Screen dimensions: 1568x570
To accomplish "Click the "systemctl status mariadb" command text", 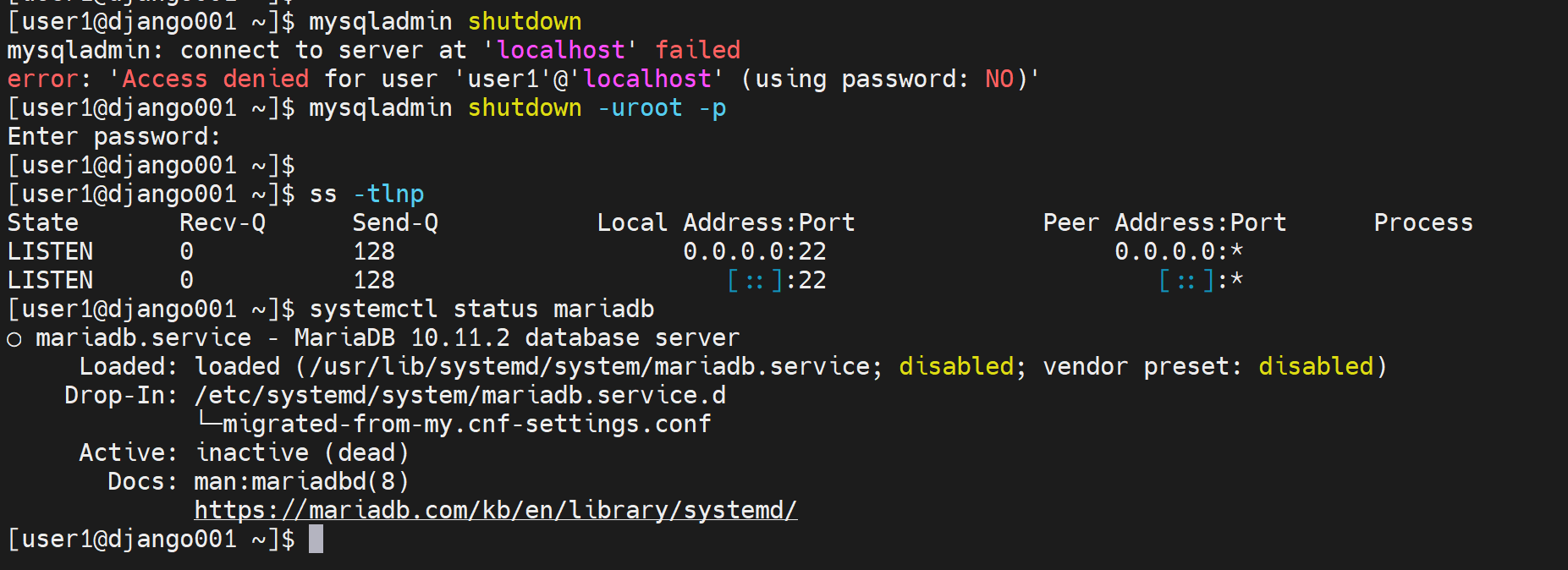I will (481, 310).
